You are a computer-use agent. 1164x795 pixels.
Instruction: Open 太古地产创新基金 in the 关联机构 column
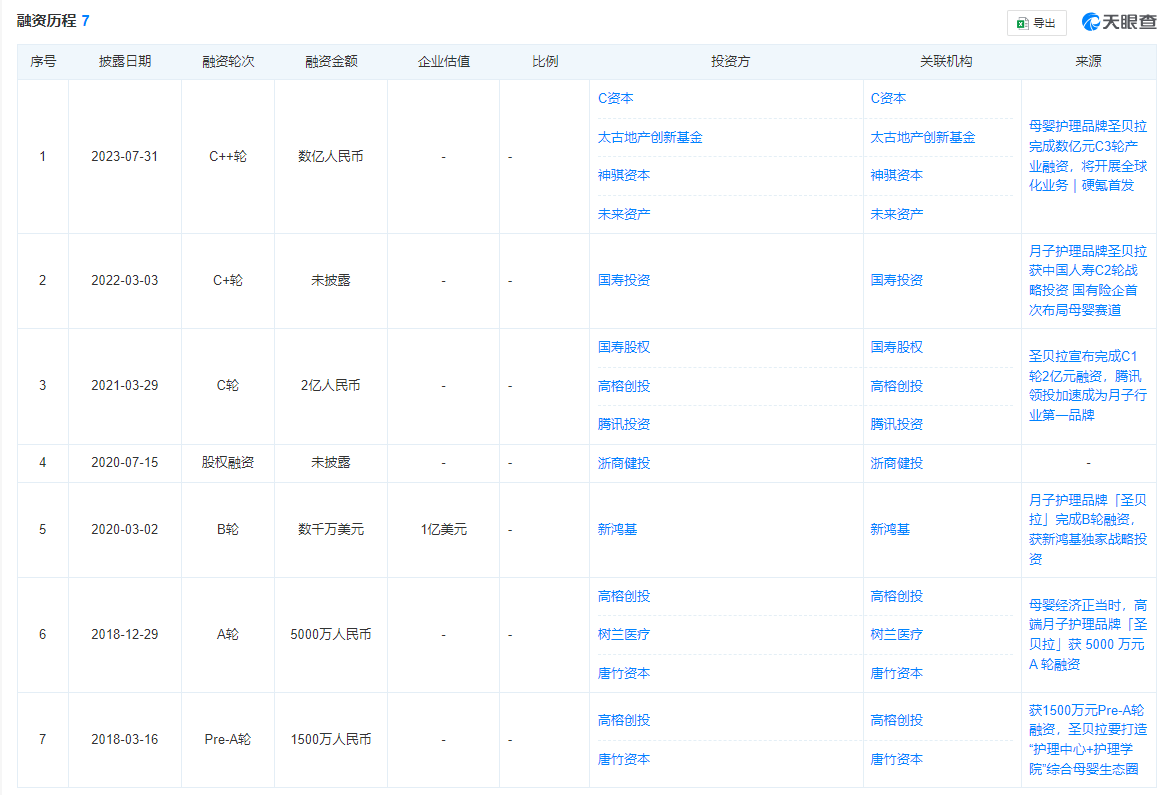(922, 137)
